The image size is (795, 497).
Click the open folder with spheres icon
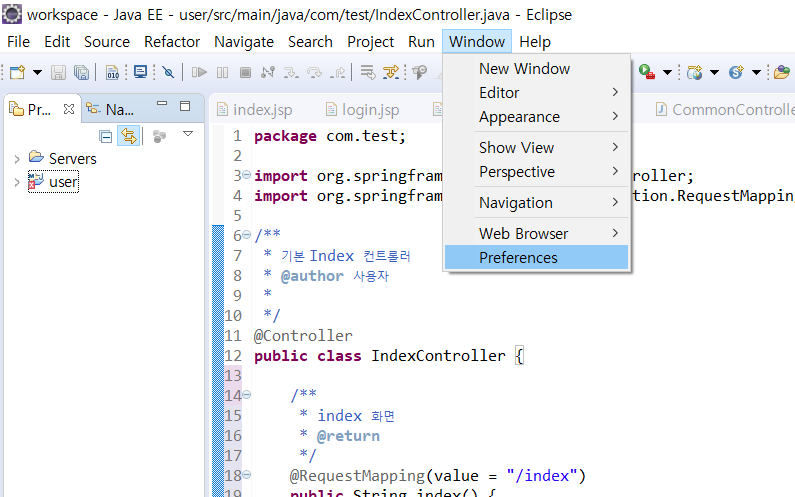pos(782,73)
